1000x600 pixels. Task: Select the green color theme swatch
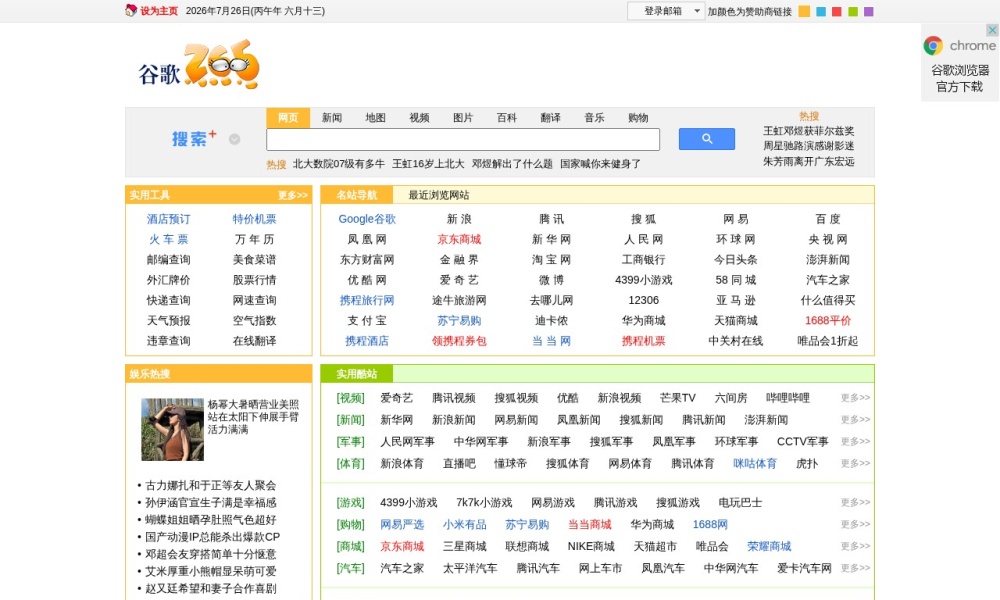coord(853,11)
